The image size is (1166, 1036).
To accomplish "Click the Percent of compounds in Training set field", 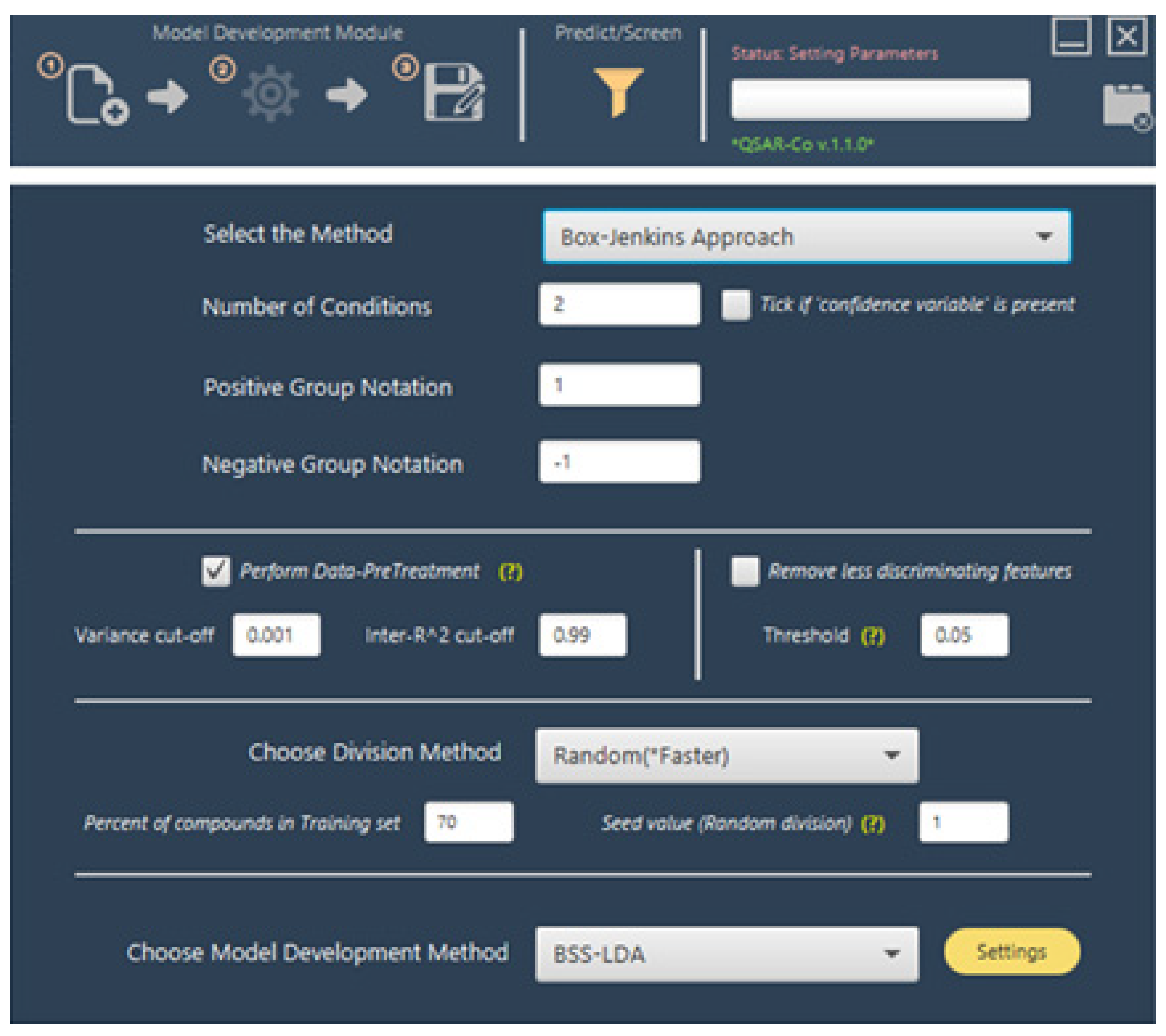I will [468, 822].
